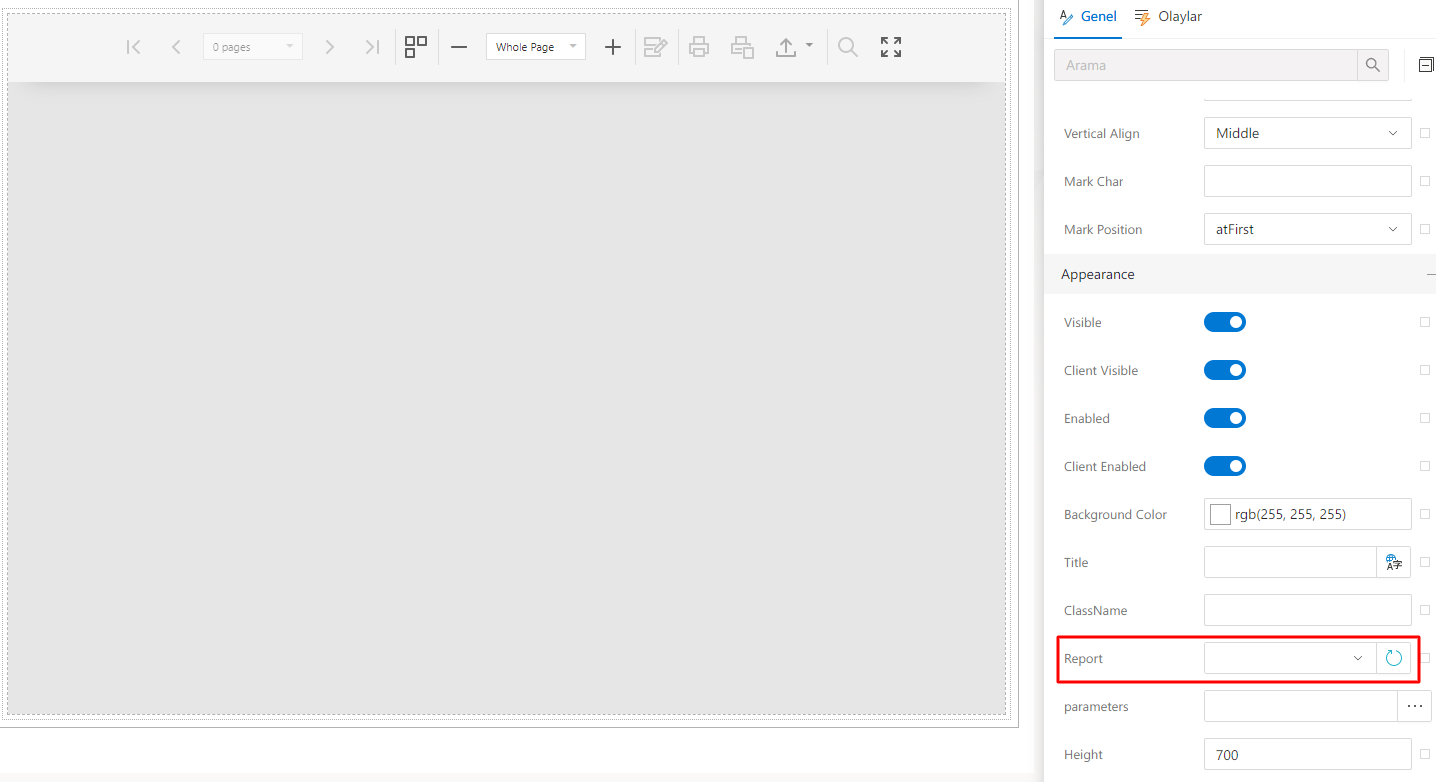Open the Vertical Align dropdown
Image resolution: width=1436 pixels, height=782 pixels.
pos(1308,133)
